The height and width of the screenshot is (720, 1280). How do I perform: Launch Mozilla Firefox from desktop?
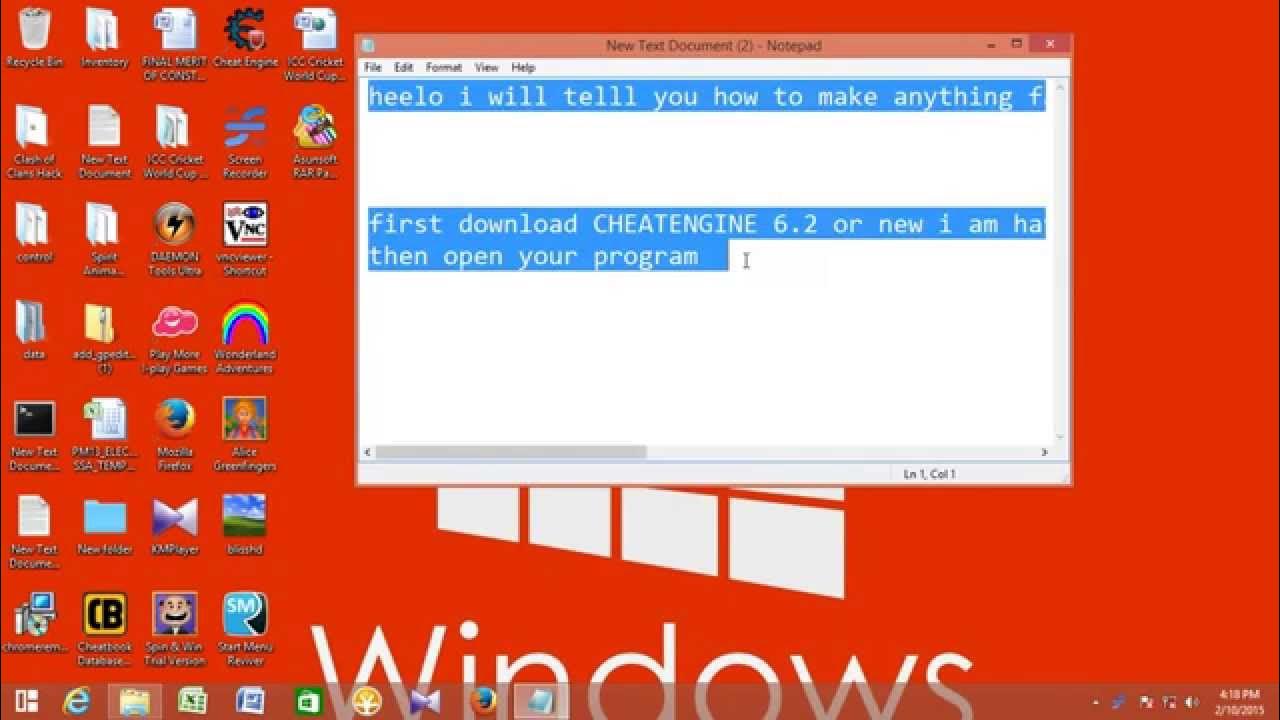coord(175,435)
